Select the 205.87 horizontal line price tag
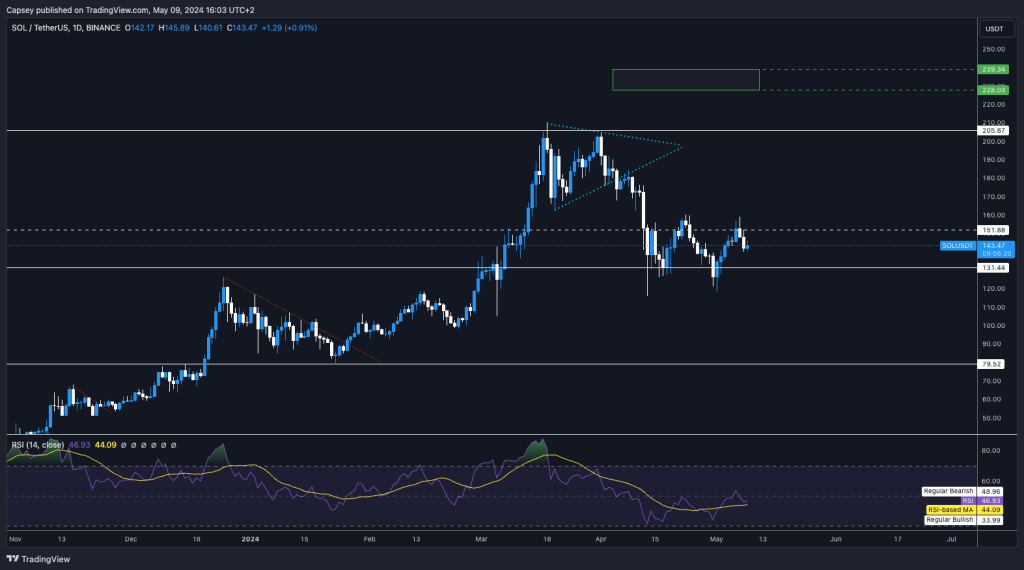Viewport: 1024px width, 570px height. click(x=993, y=131)
